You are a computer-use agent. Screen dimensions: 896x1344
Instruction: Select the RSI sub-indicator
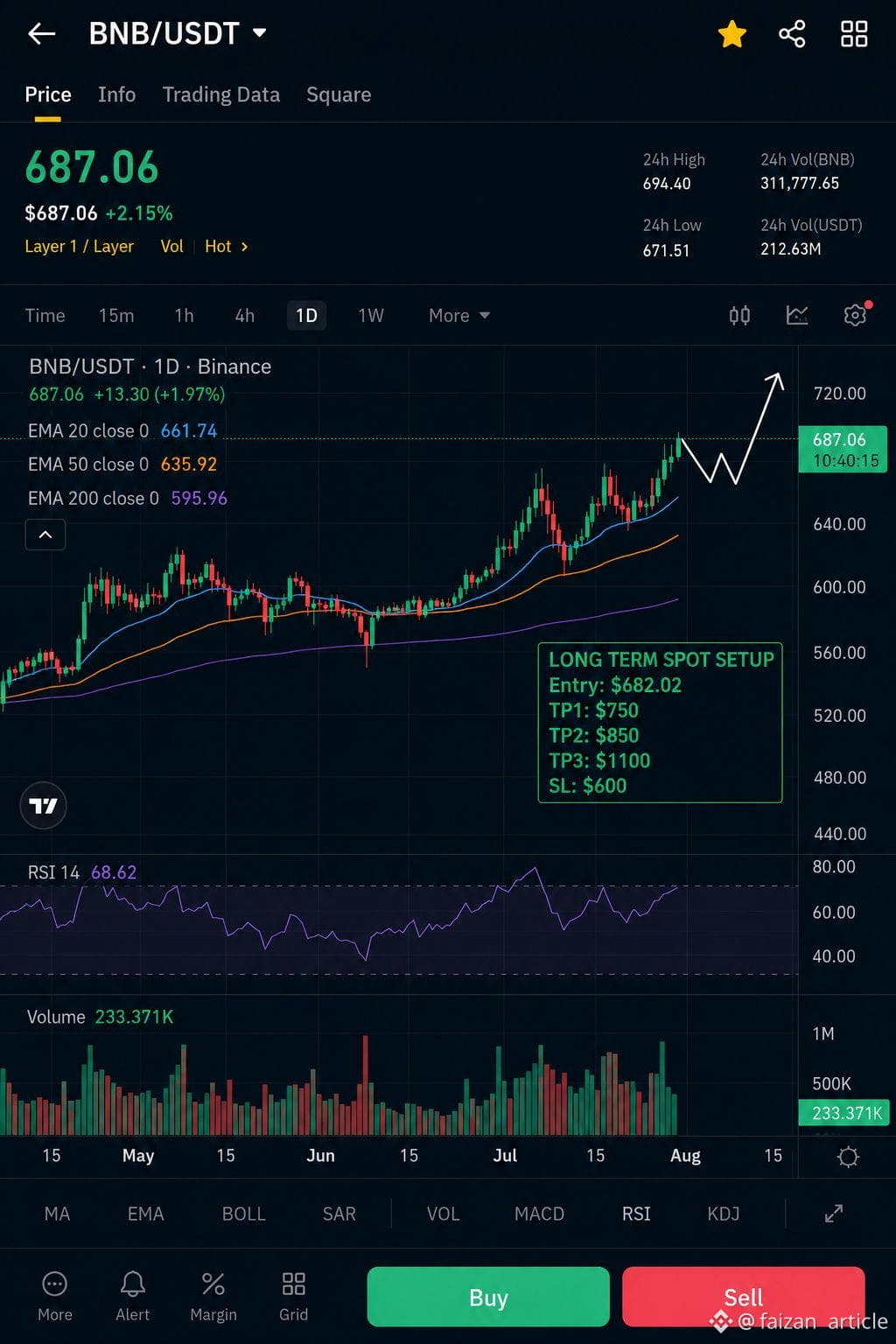click(636, 1214)
